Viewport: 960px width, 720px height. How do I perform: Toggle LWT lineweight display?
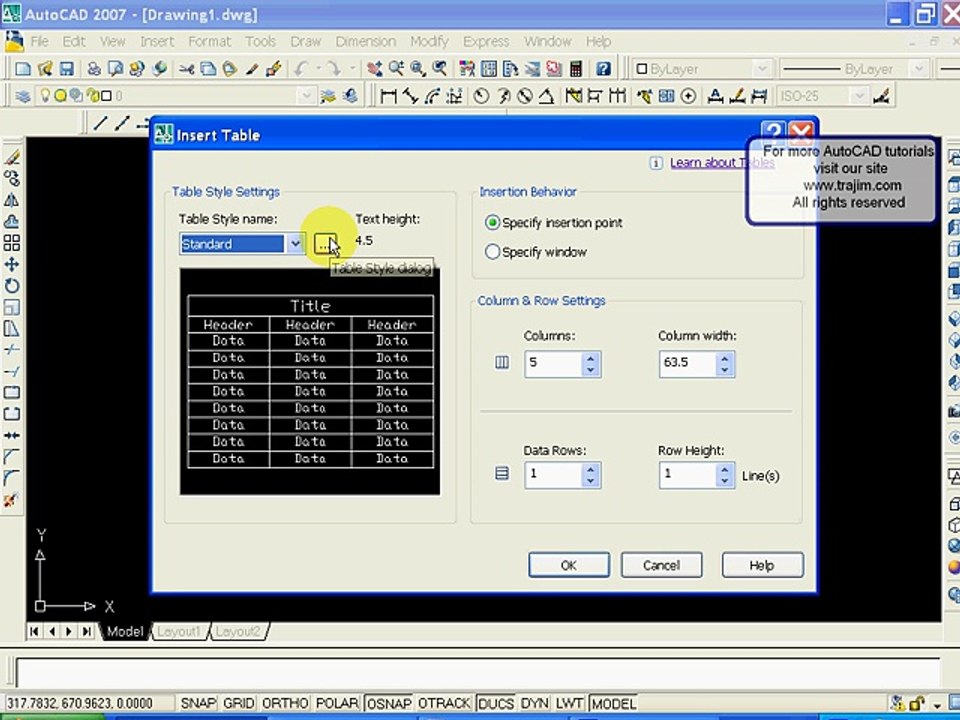[x=569, y=703]
